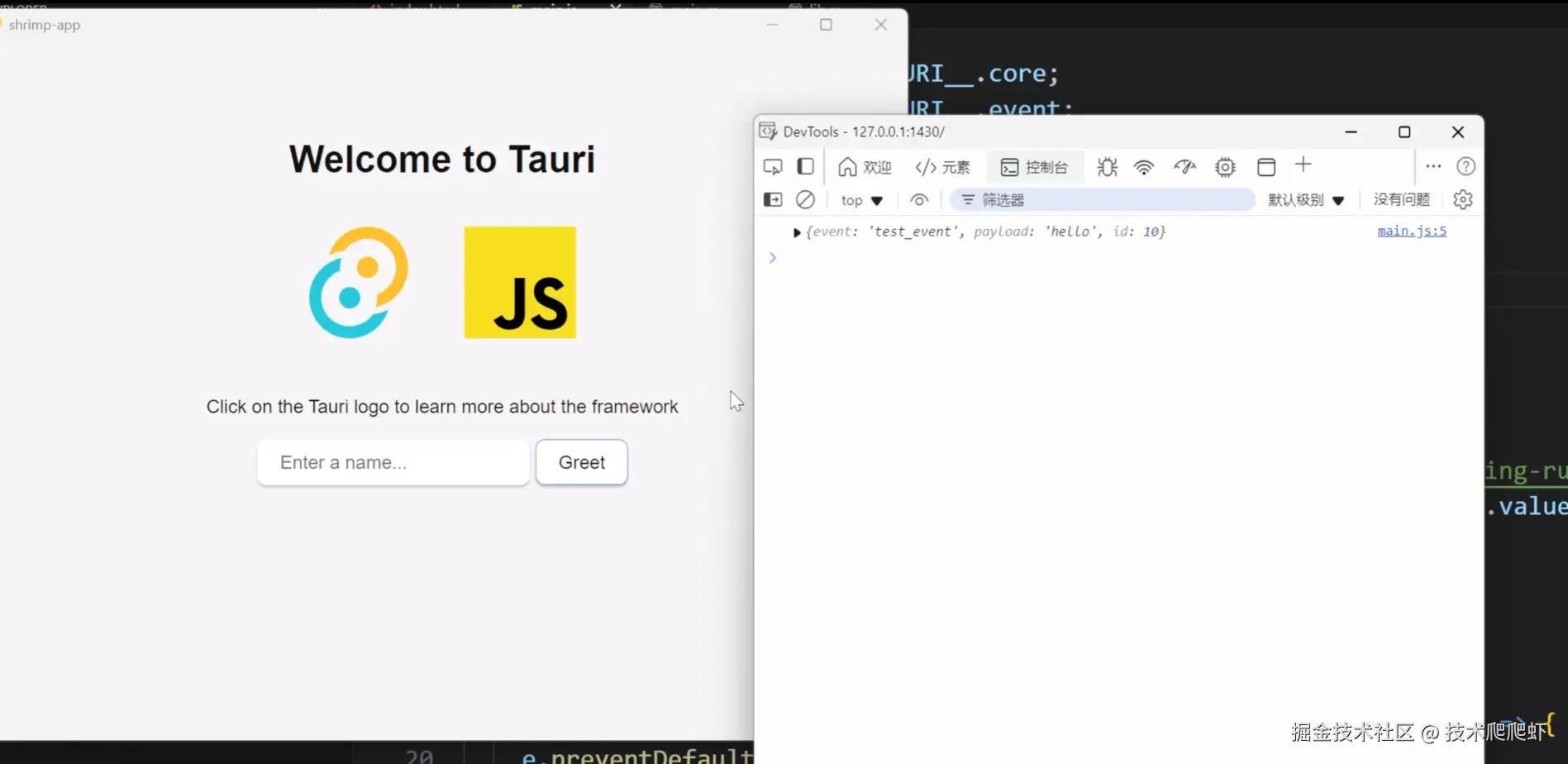Minimize the shrimp-app window
The height and width of the screenshot is (764, 1568).
tap(772, 25)
